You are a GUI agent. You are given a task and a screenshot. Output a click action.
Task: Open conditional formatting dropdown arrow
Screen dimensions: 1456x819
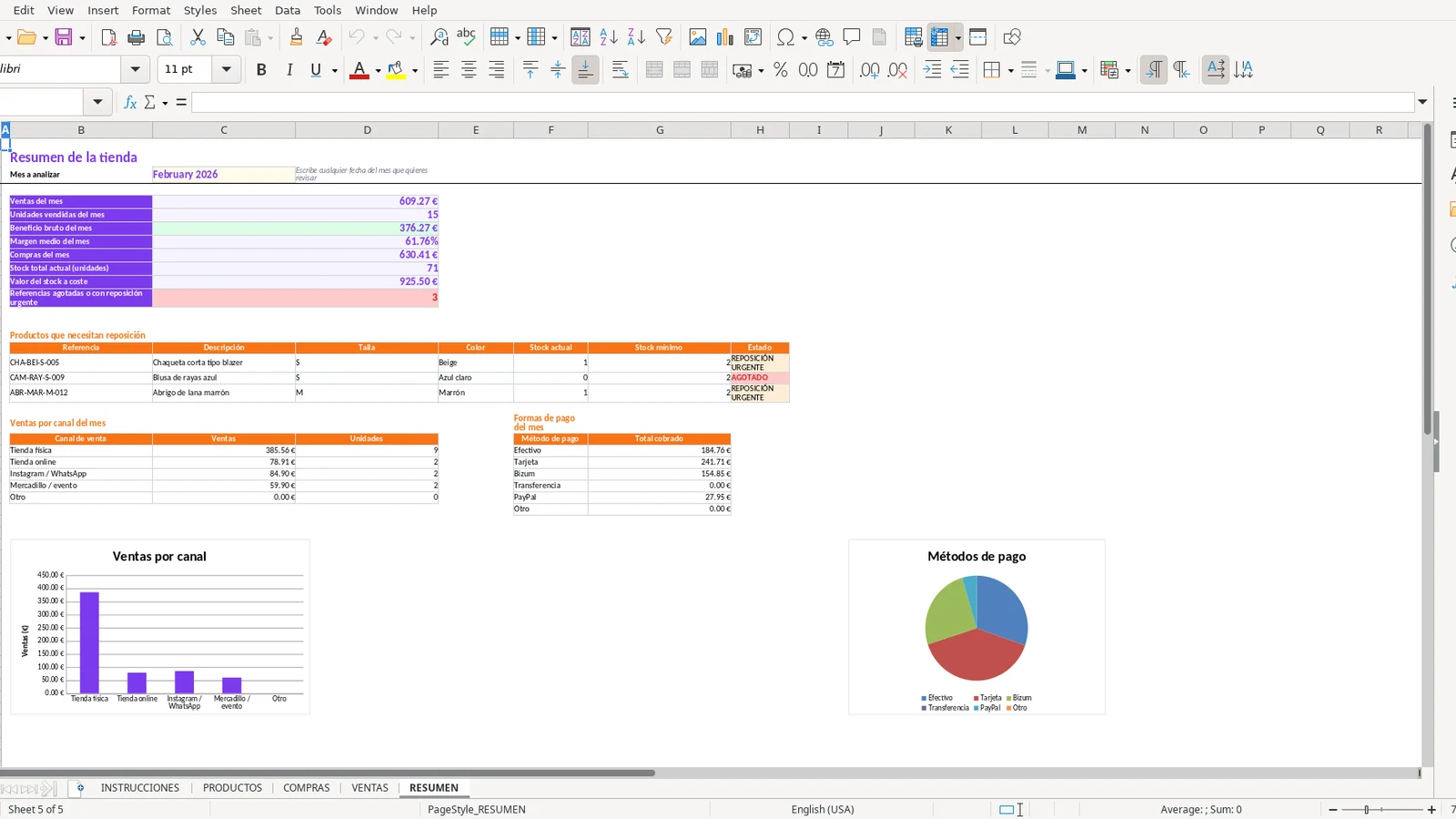click(x=1127, y=70)
